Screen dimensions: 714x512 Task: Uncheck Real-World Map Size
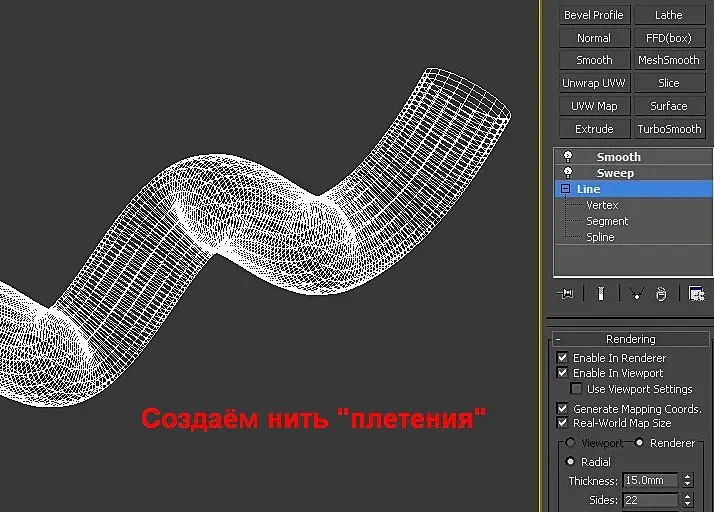point(562,423)
